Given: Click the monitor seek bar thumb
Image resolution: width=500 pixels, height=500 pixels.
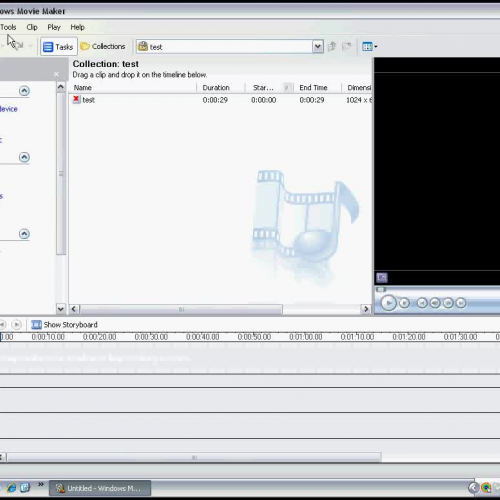Looking at the screenshot, I should tap(380, 289).
